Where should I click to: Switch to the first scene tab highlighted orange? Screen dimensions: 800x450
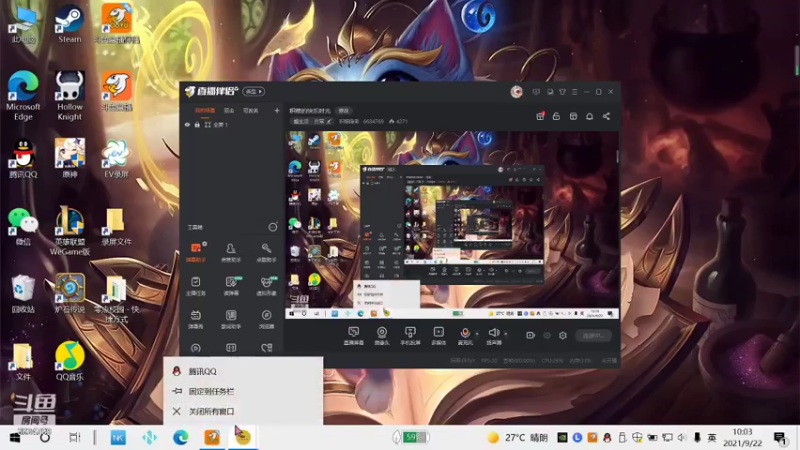coord(205,110)
